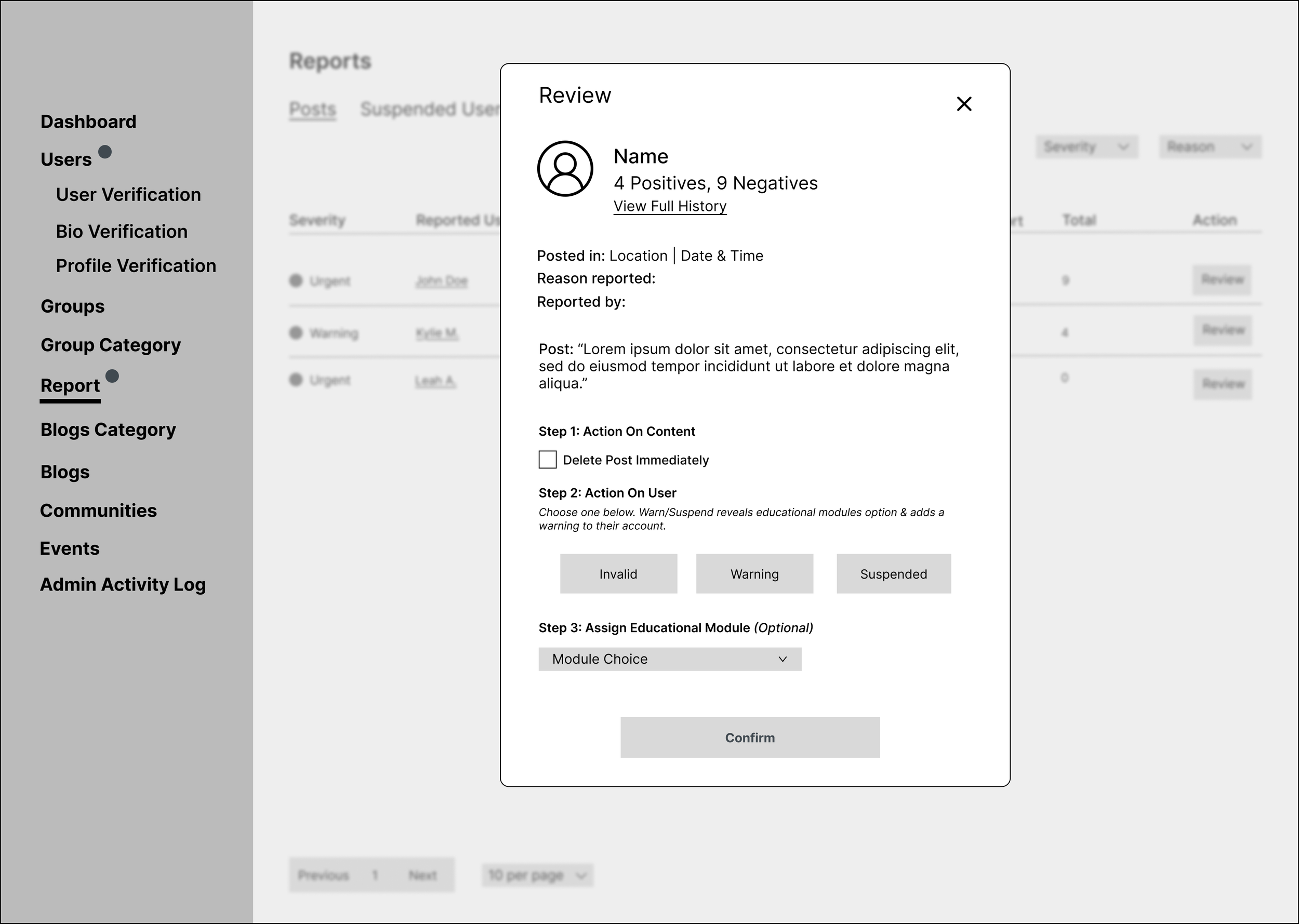Close the Review dialog with X
Viewport: 1299px width, 924px height.
point(964,103)
